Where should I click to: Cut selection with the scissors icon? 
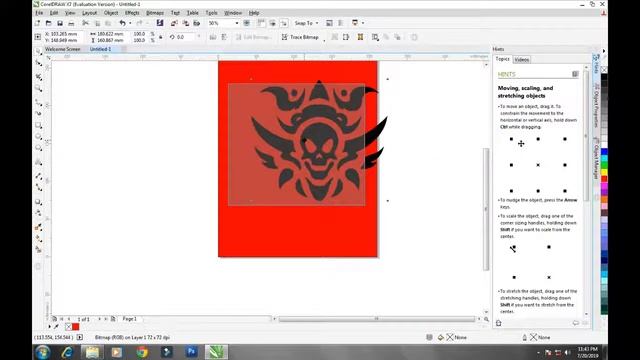point(85,23)
